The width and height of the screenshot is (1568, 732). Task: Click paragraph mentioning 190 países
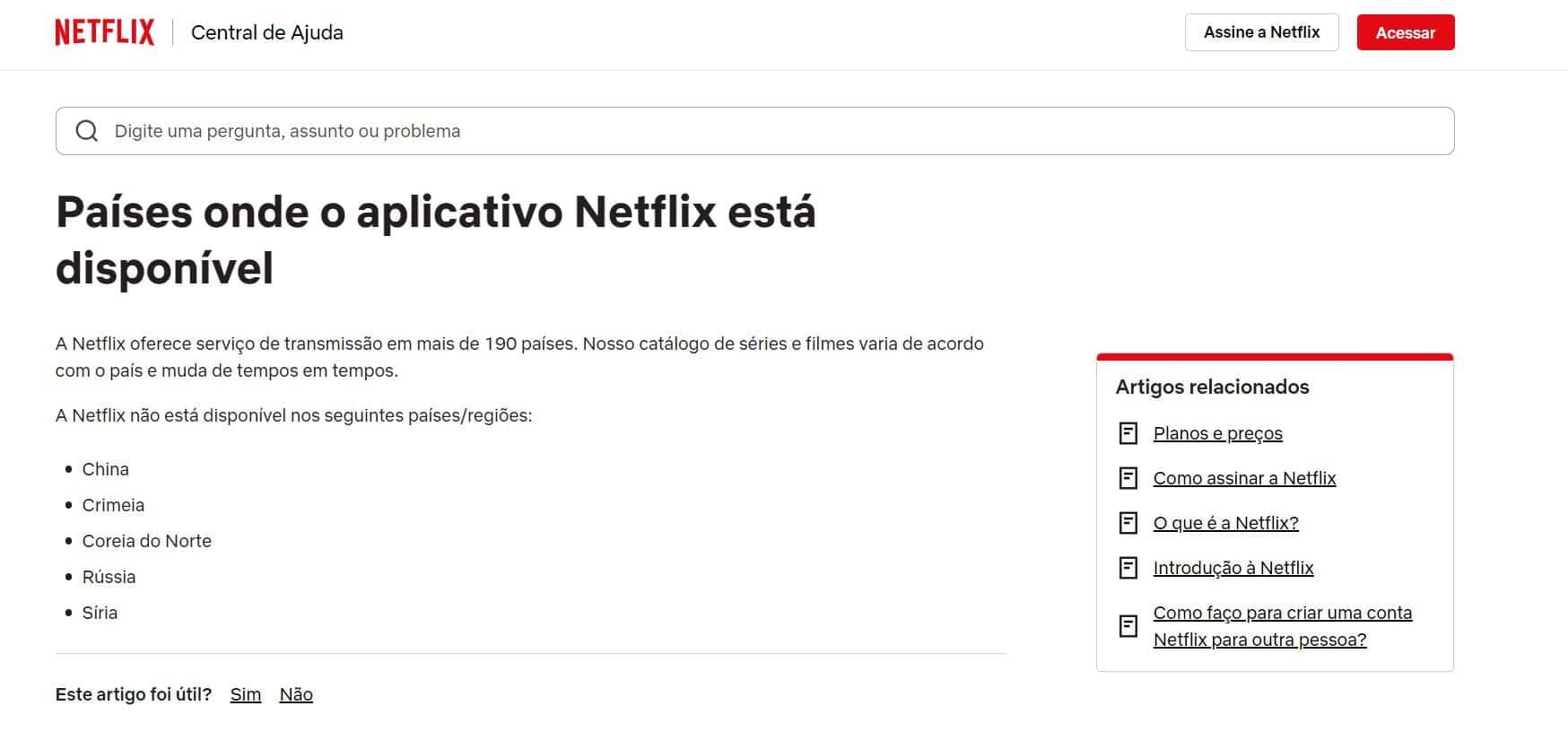[519, 357]
